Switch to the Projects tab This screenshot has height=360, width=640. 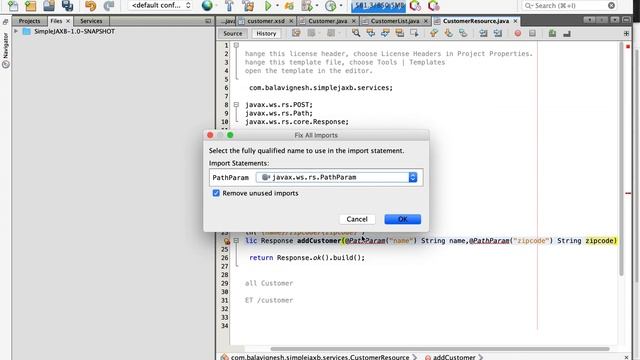tap(29, 21)
